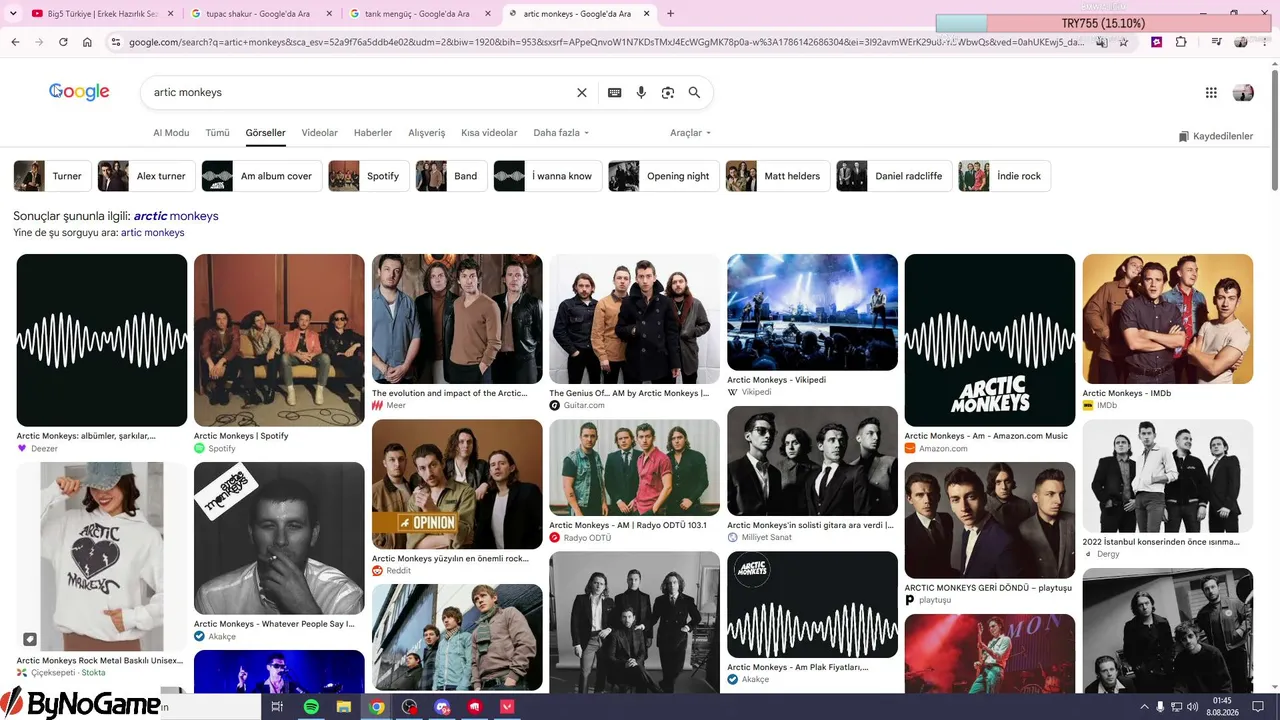
Task: Open the Valorant taskbar icon
Action: 507,707
